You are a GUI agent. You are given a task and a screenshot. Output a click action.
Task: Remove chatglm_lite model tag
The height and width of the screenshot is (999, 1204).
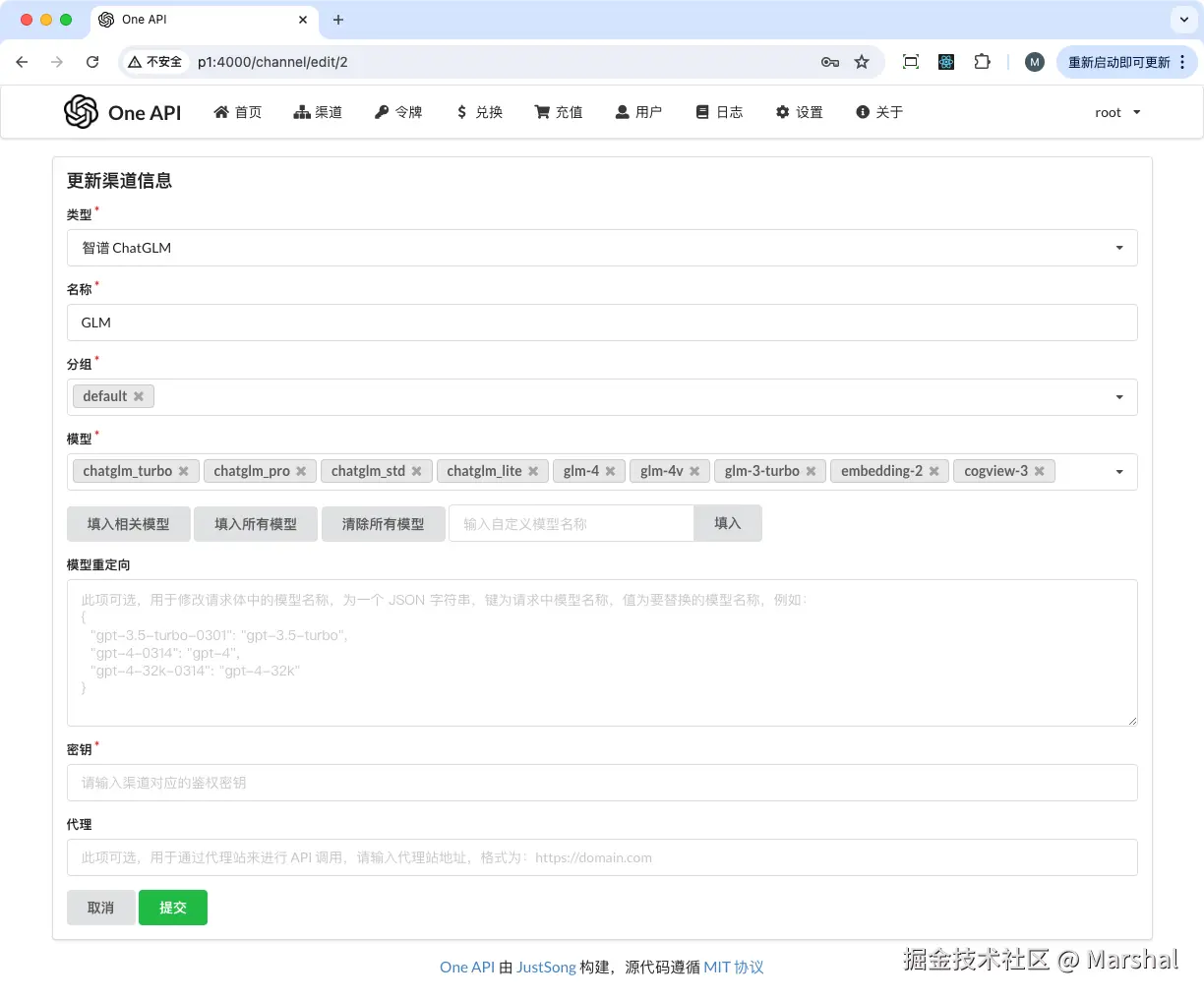tap(533, 471)
